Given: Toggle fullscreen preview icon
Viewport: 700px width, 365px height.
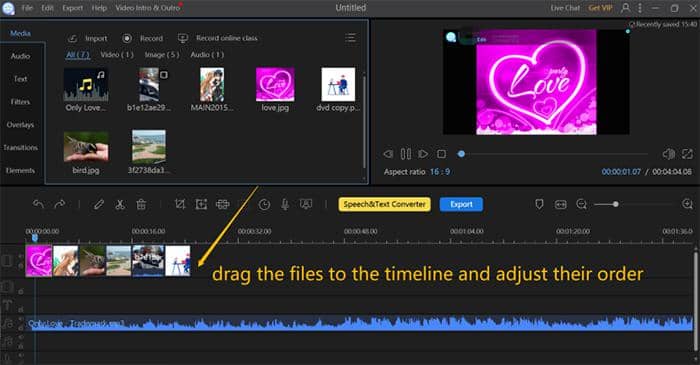Looking at the screenshot, I should (x=687, y=154).
